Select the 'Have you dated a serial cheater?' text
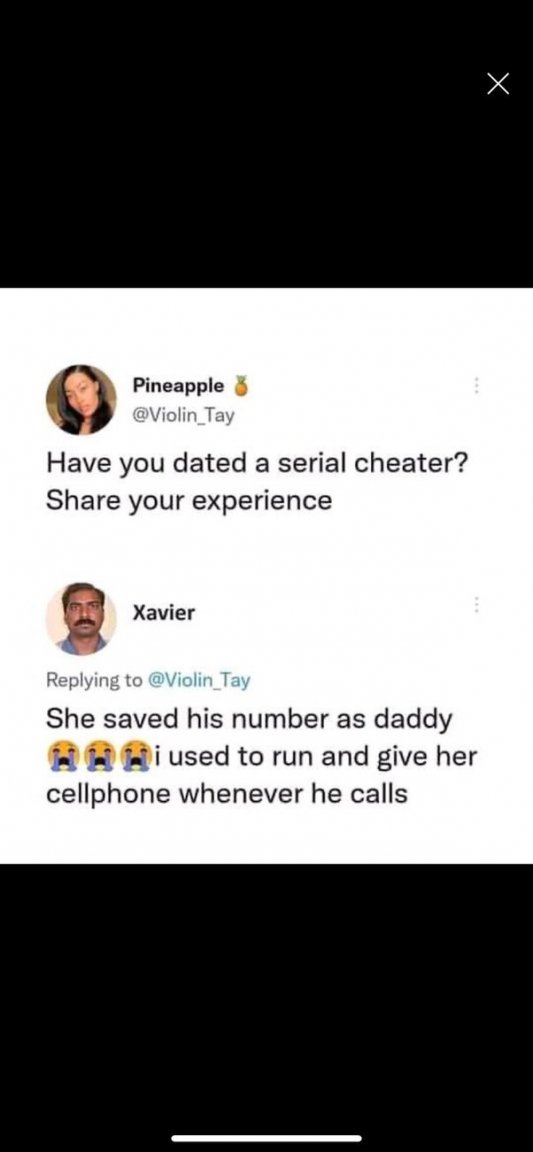The height and width of the screenshot is (1152, 533). pos(256,464)
